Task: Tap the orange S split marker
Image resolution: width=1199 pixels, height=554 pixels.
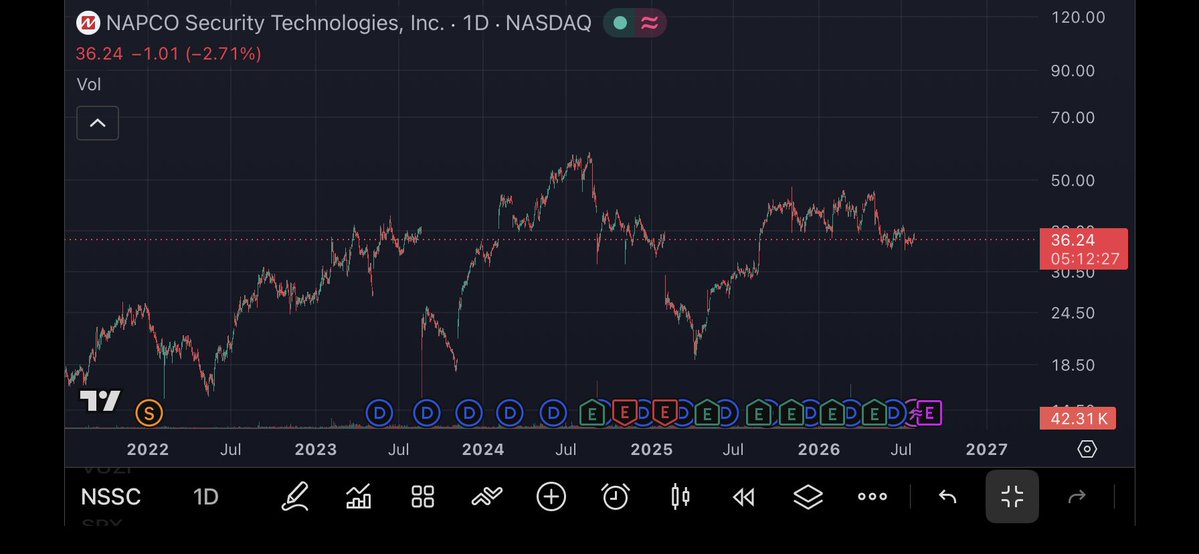Action: pos(149,413)
